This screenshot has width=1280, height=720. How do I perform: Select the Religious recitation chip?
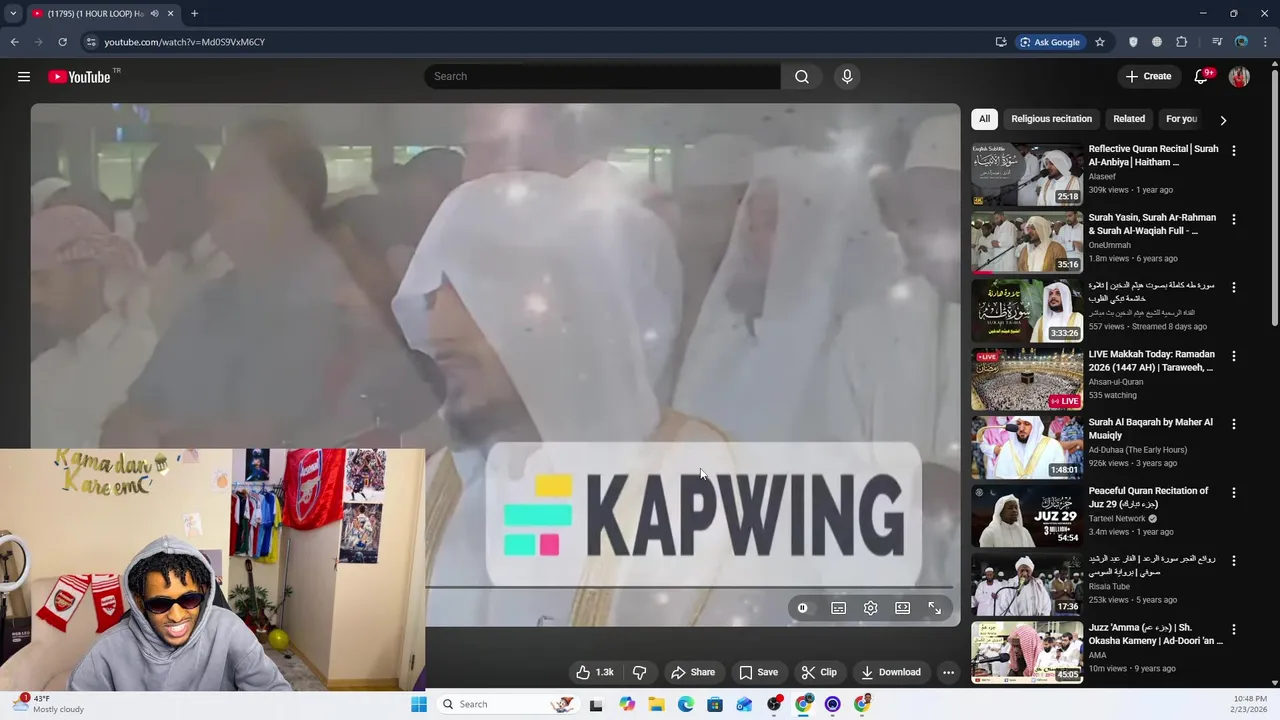point(1051,119)
